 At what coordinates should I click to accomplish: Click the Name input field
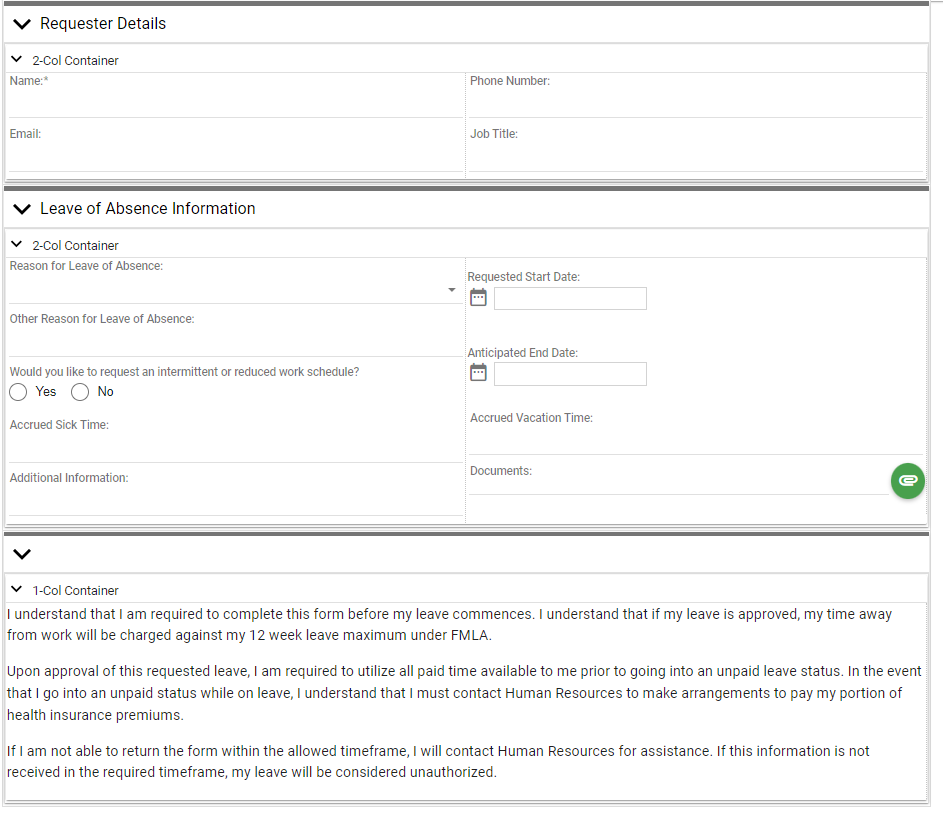235,104
